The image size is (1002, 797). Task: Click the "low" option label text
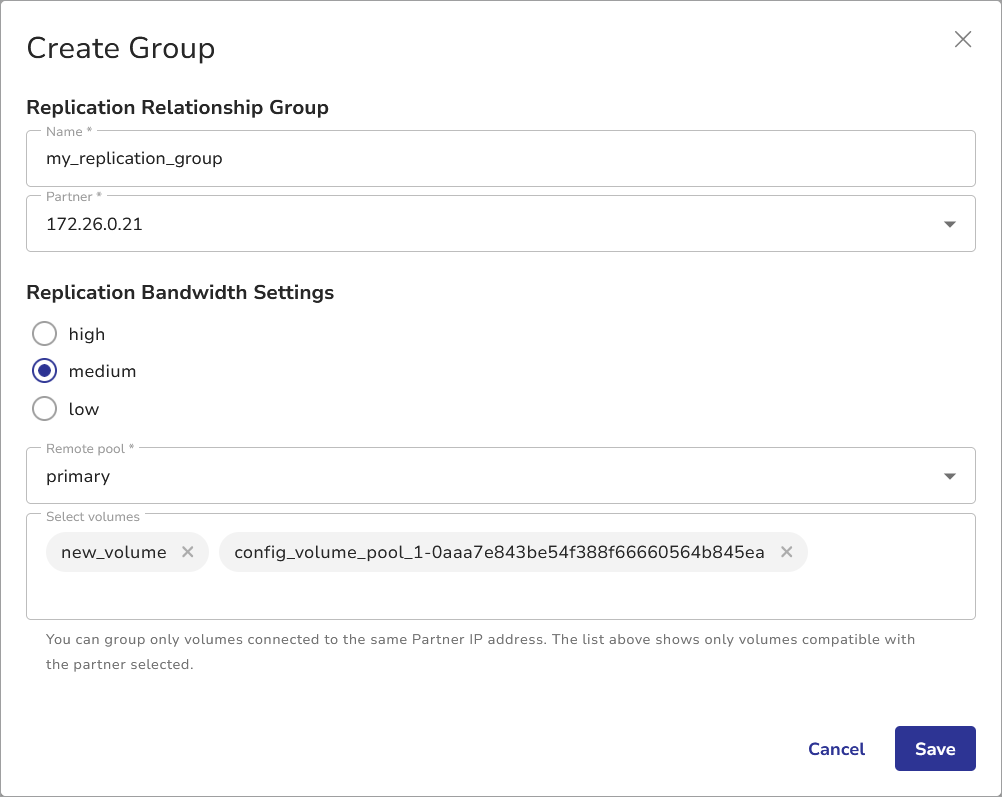tap(84, 409)
